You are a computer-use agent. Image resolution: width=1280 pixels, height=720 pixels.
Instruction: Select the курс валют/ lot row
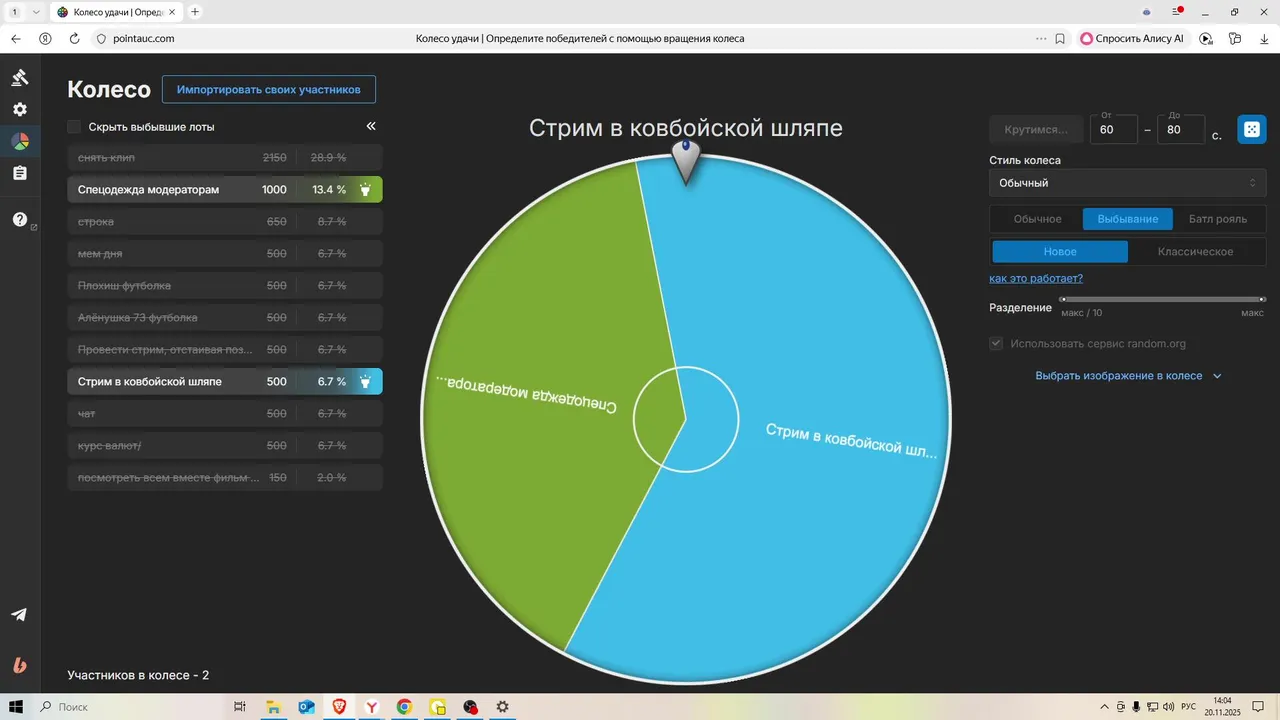point(225,446)
